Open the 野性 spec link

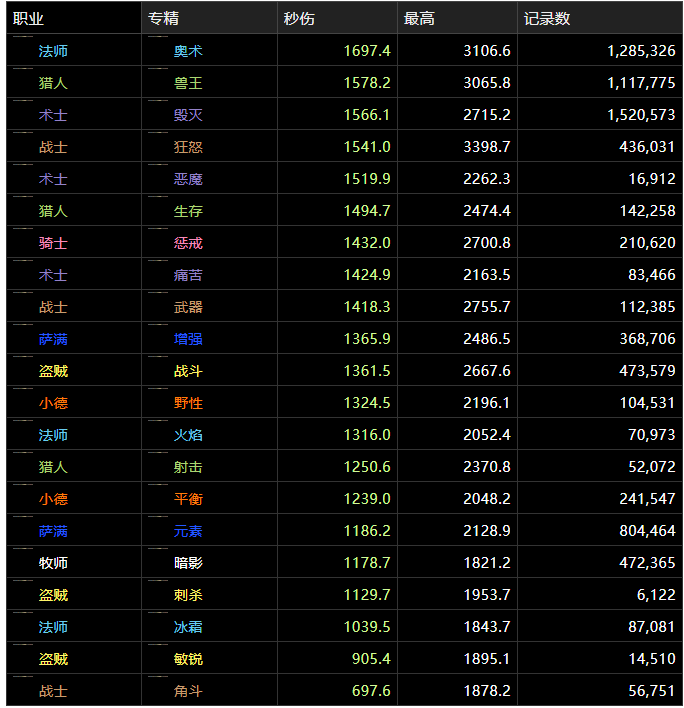[188, 403]
